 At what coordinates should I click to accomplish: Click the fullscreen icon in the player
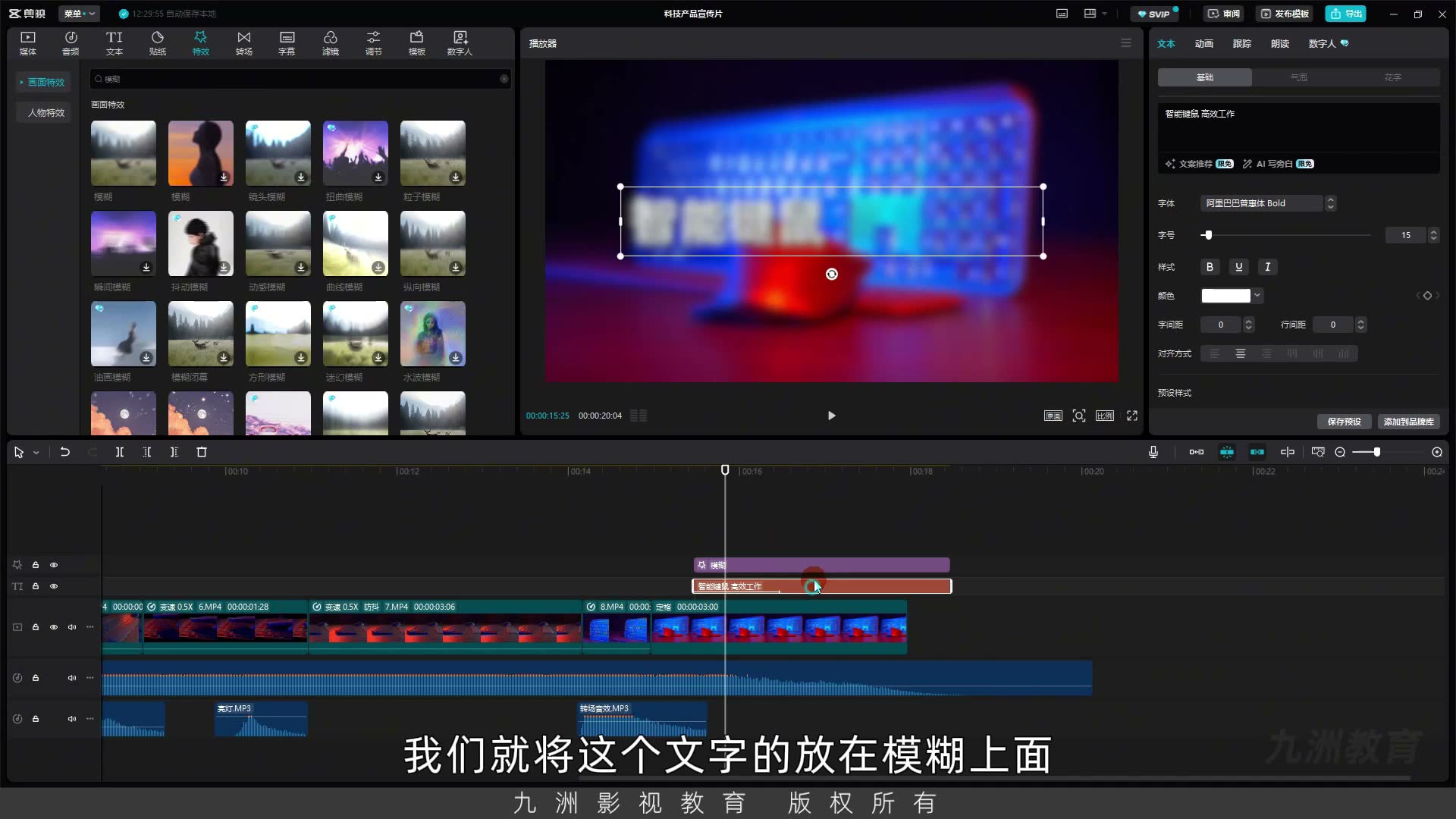pos(1132,416)
